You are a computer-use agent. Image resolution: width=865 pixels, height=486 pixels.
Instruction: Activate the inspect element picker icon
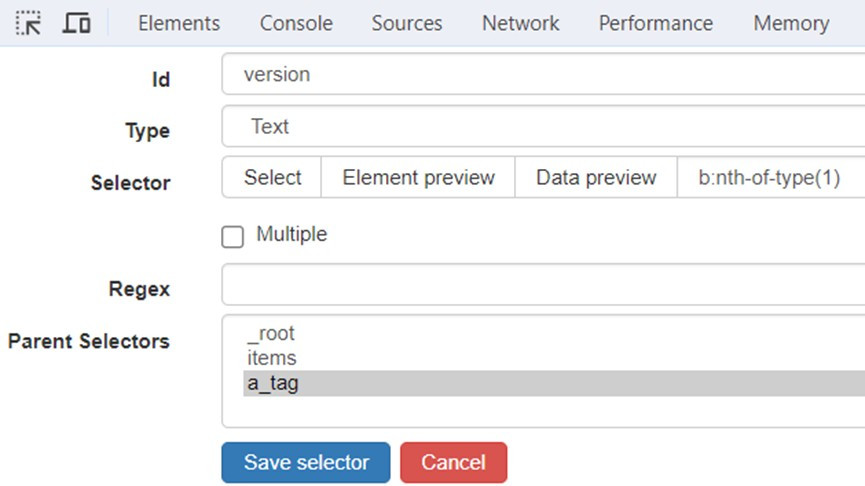coord(28,23)
